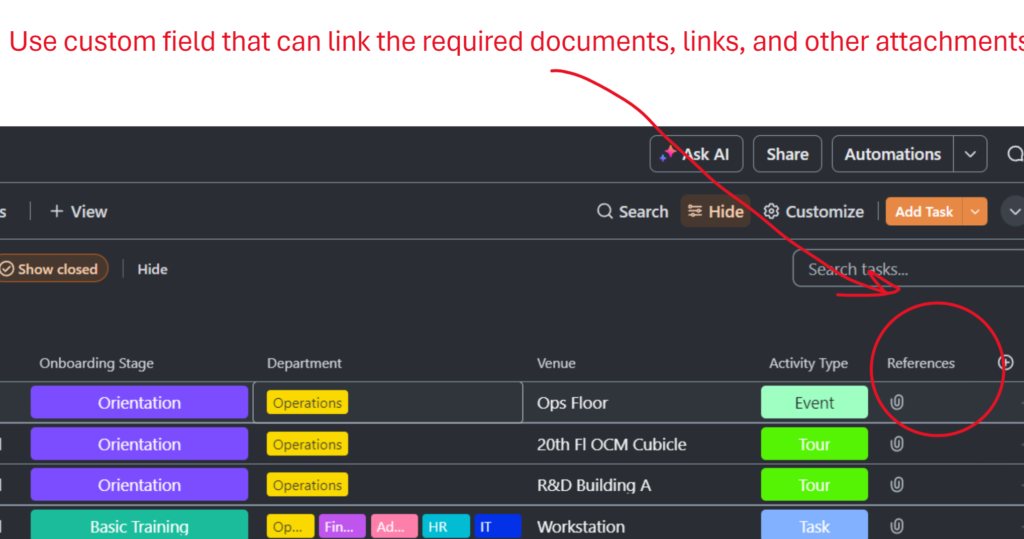Viewport: 1024px width, 539px height.
Task: Toggle the Hide columns button
Action: click(x=716, y=212)
